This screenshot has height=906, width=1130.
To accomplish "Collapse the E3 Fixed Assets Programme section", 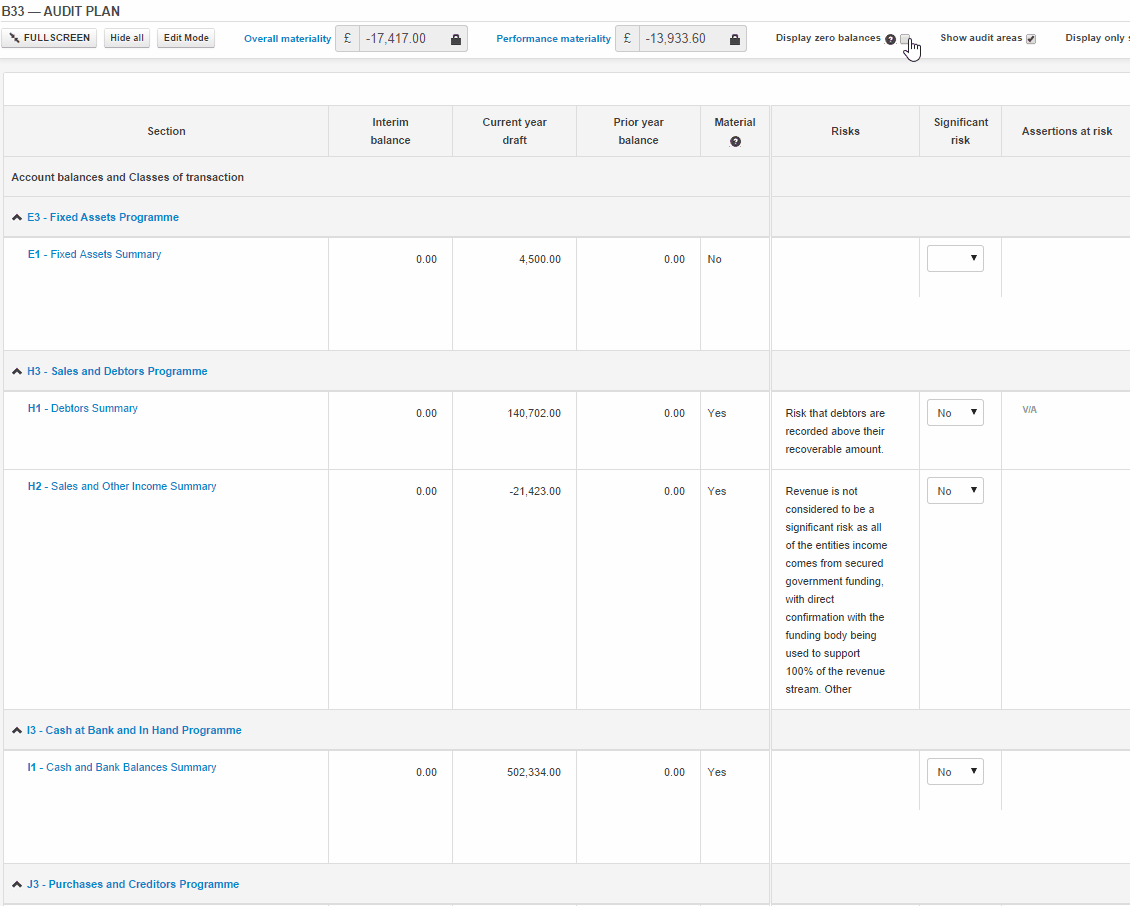I will pyautogui.click(x=16, y=216).
